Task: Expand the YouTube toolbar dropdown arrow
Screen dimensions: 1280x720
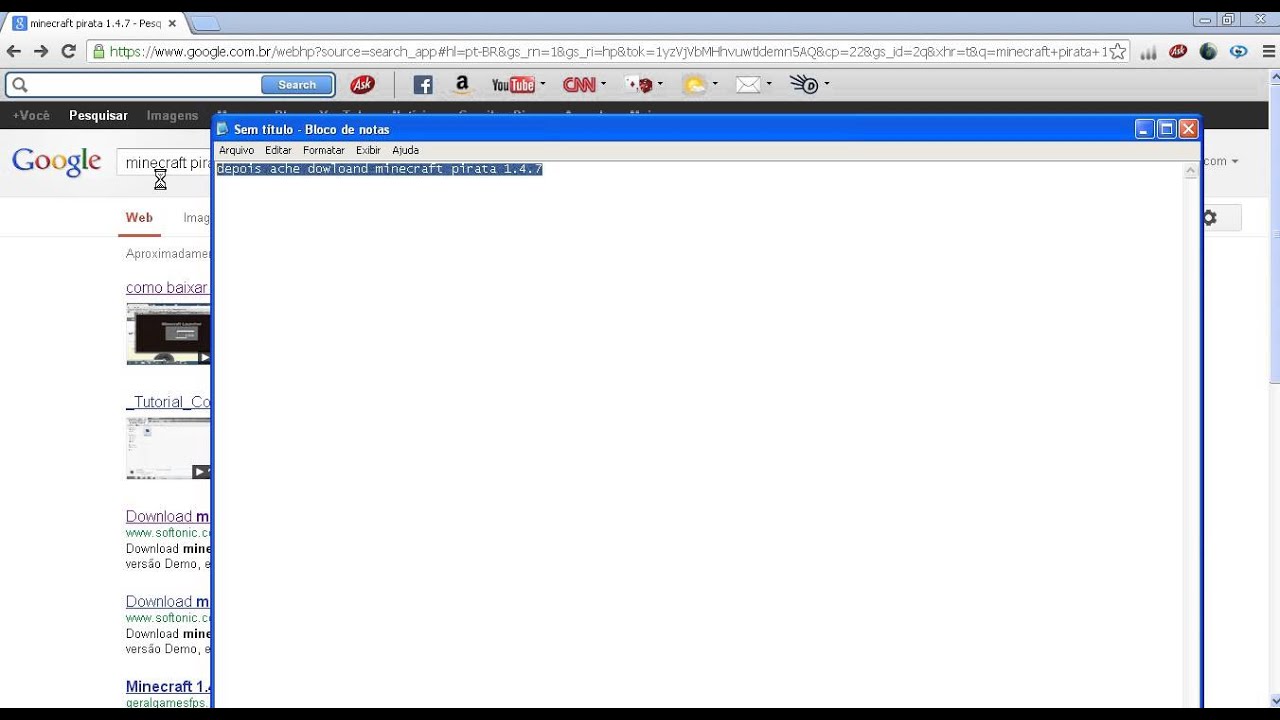Action: (543, 85)
